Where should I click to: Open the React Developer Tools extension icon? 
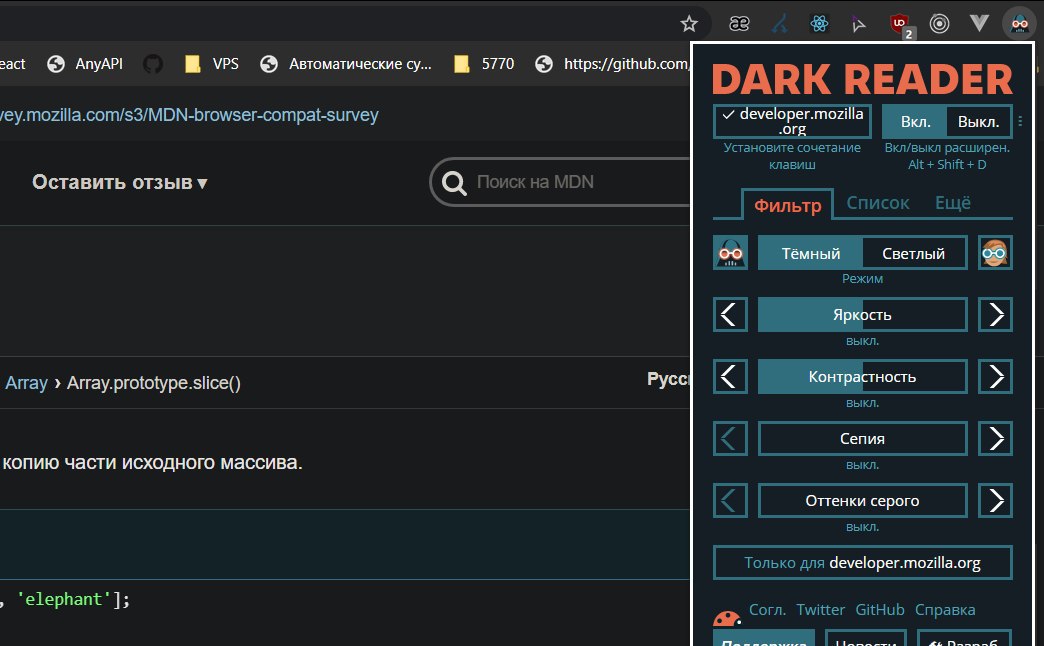(x=819, y=24)
